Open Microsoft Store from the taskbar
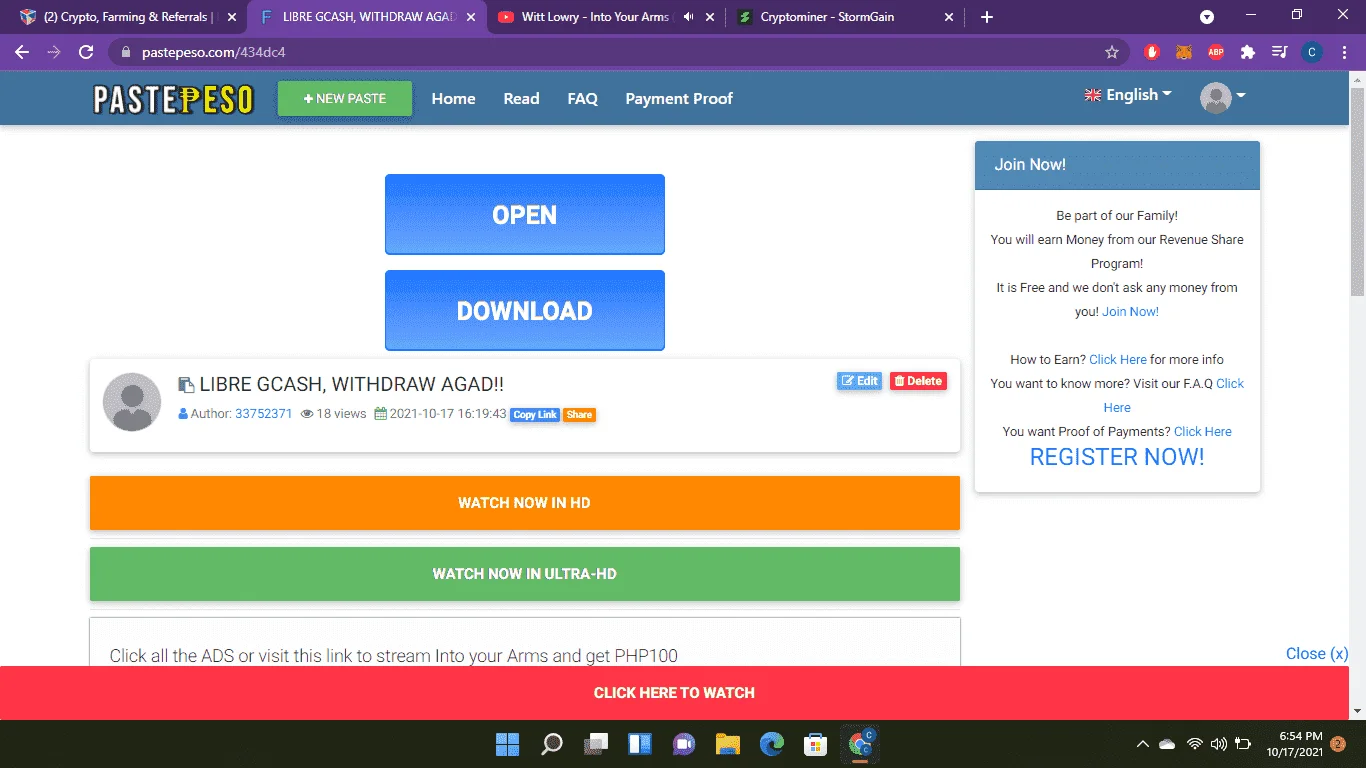 [816, 744]
